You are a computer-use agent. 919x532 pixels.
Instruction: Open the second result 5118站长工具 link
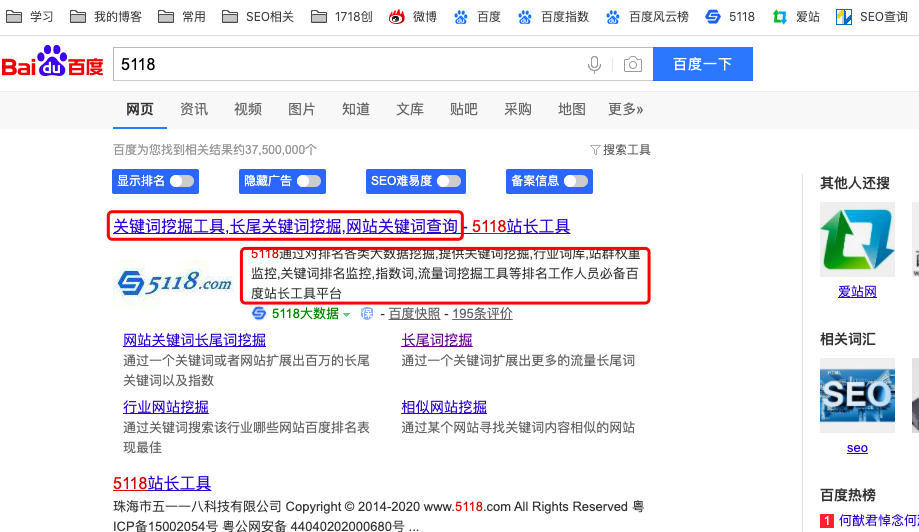(162, 483)
